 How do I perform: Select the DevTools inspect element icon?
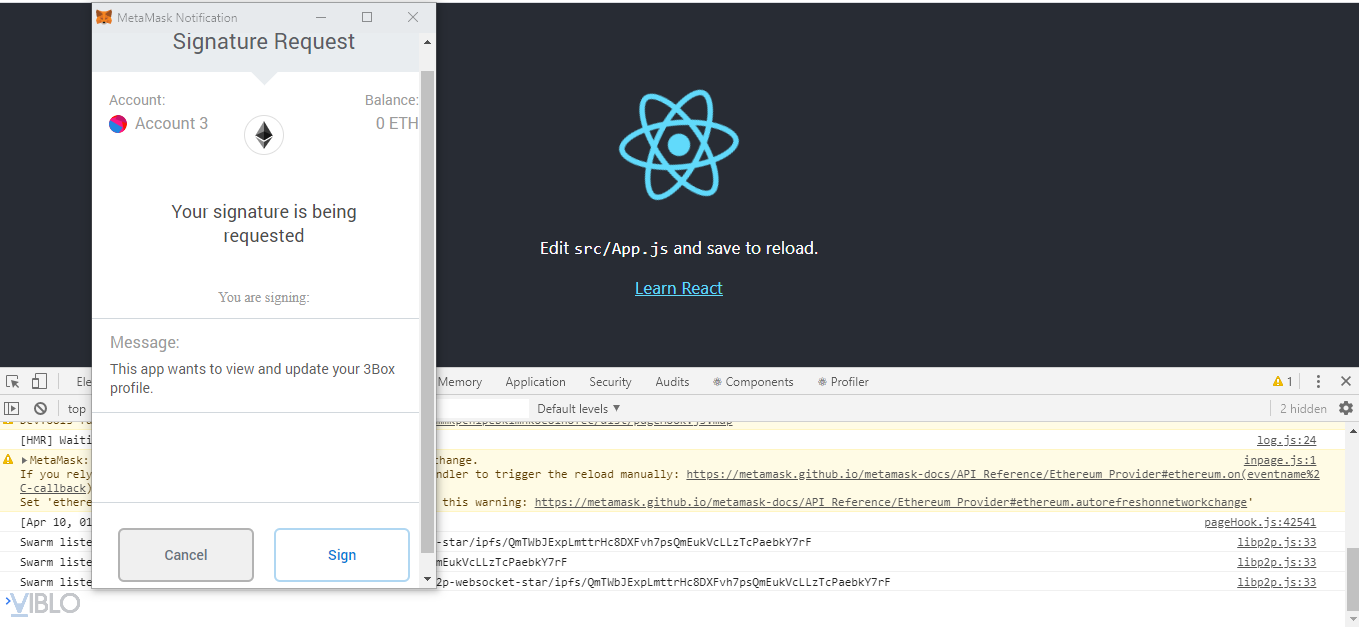click(13, 381)
